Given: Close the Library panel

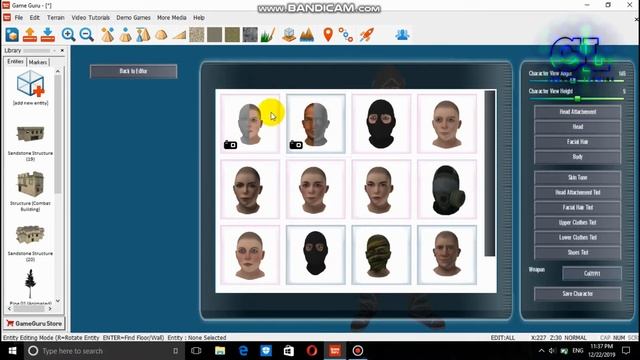Looking at the screenshot, I should (62, 51).
